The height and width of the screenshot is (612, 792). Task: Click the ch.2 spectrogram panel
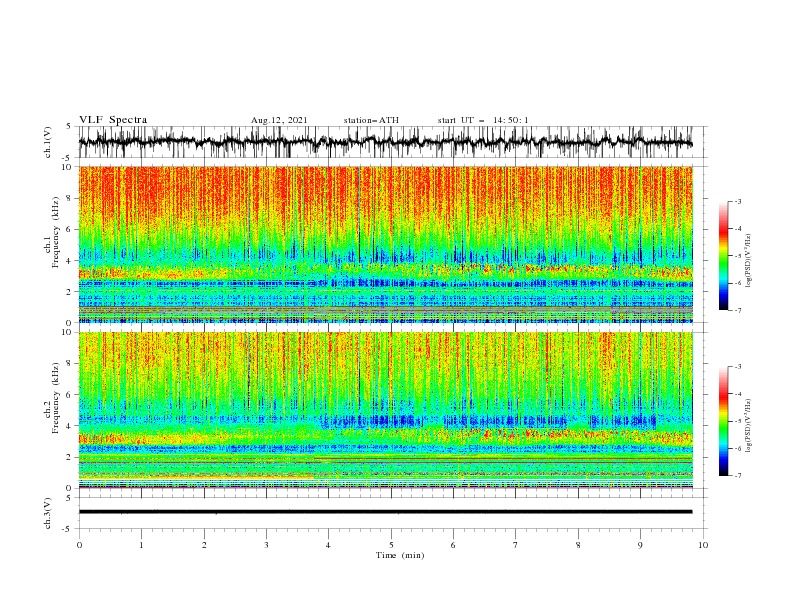point(386,410)
